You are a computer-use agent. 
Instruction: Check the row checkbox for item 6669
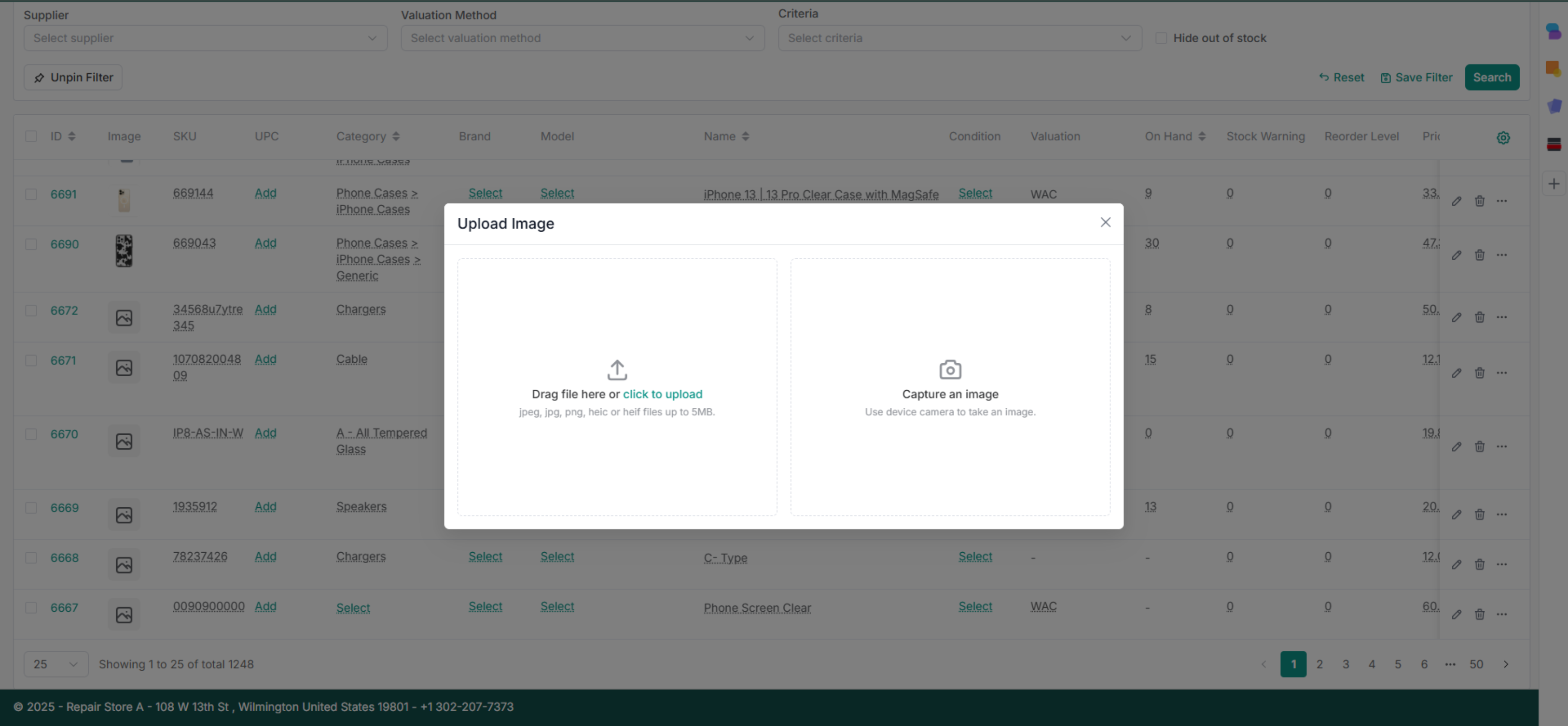point(31,508)
